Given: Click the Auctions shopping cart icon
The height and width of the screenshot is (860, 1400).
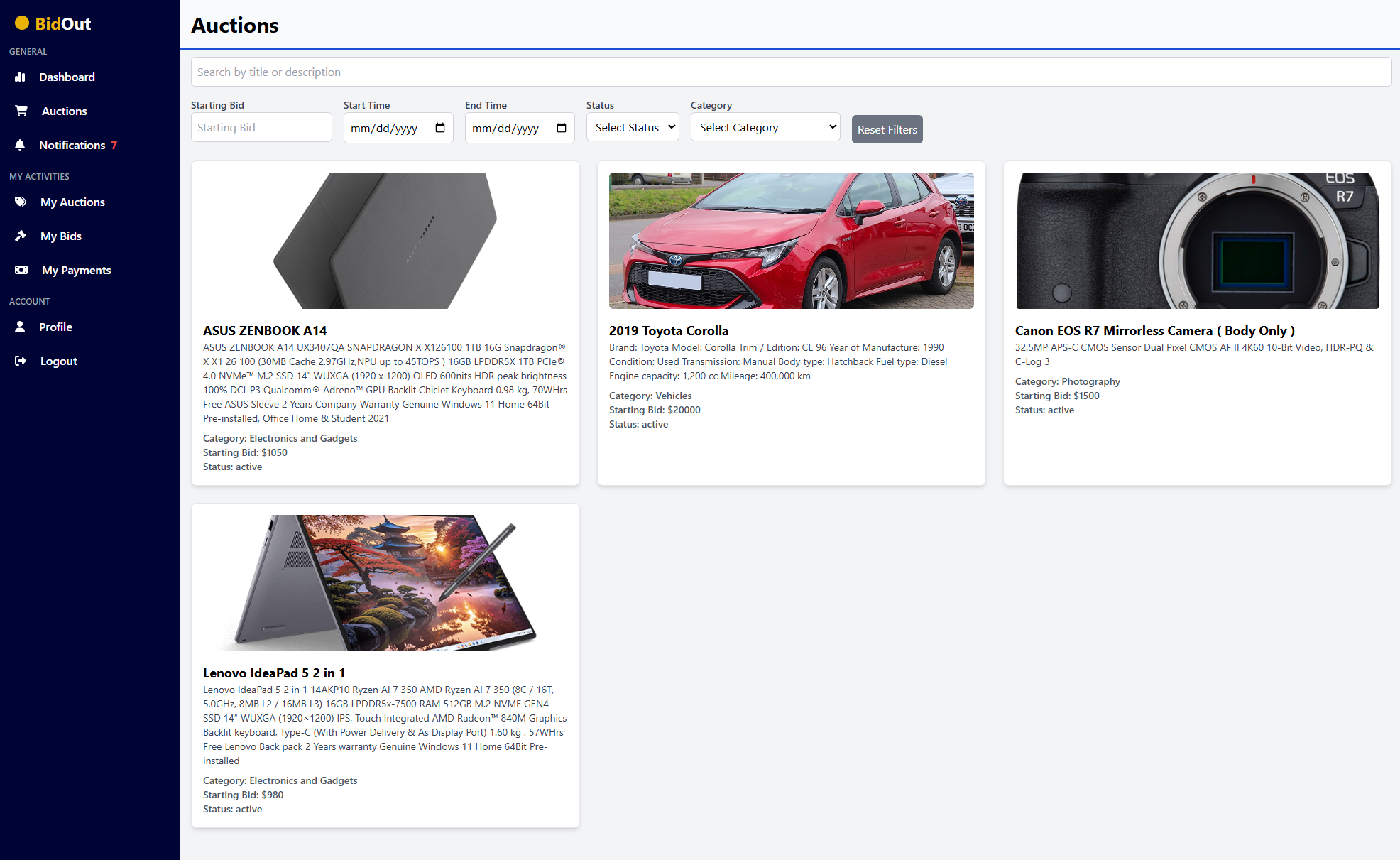Looking at the screenshot, I should 21,111.
